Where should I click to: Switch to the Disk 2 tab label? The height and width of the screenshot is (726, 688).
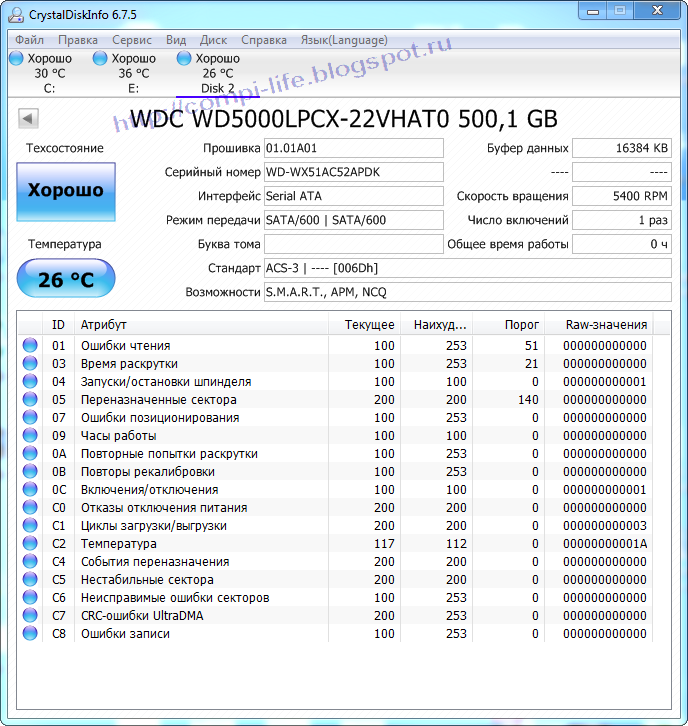coord(218,88)
